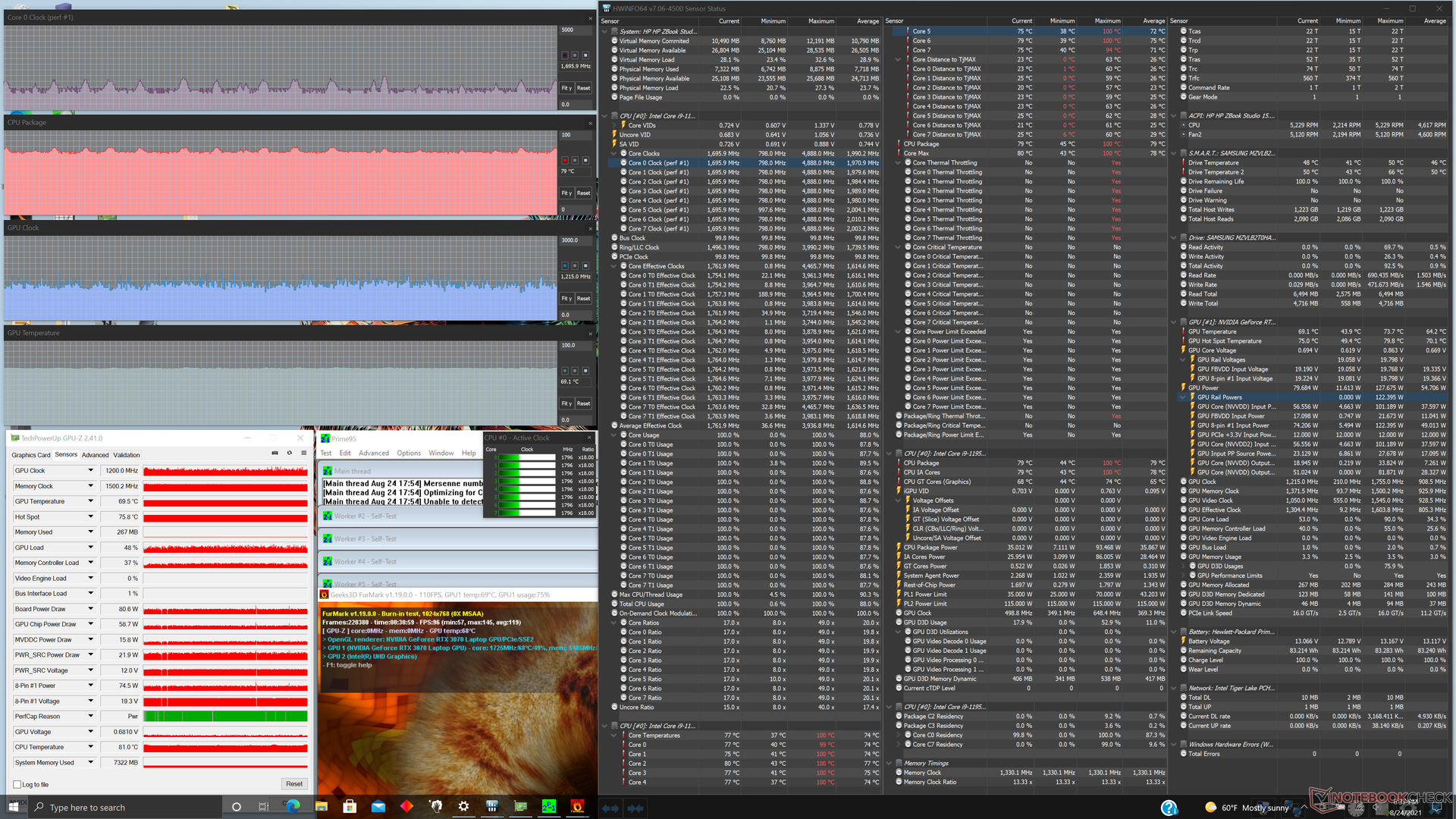The image size is (1456, 819).
Task: Click Task View taskbar icon
Action: tap(264, 806)
